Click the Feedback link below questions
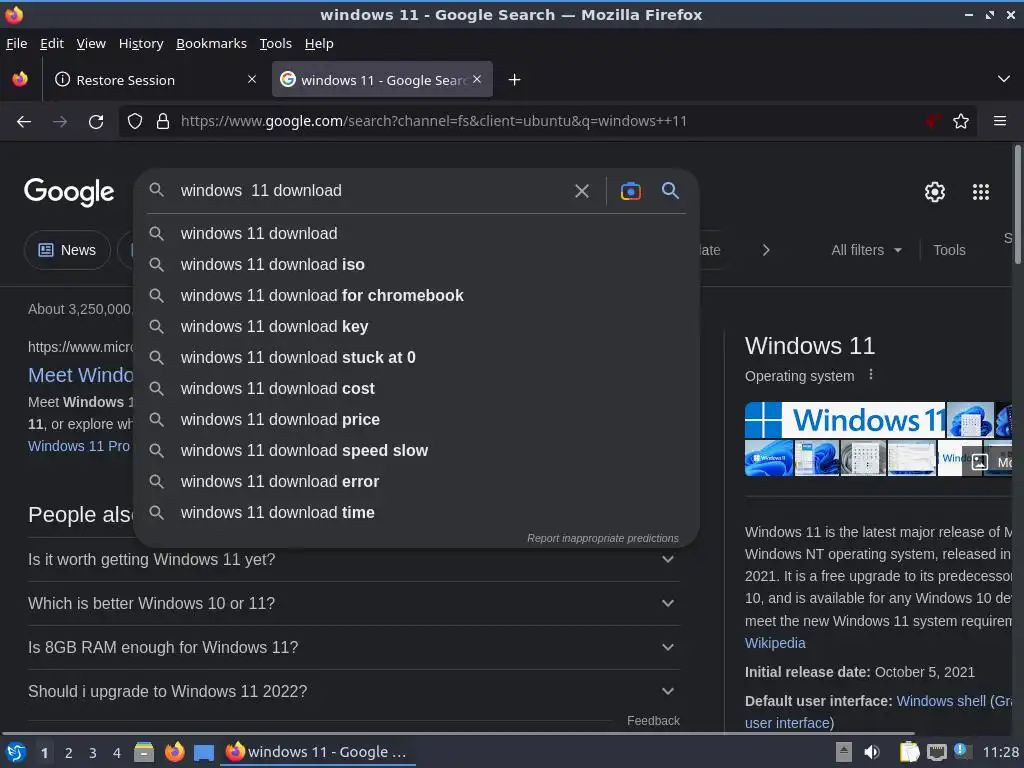 pos(653,720)
